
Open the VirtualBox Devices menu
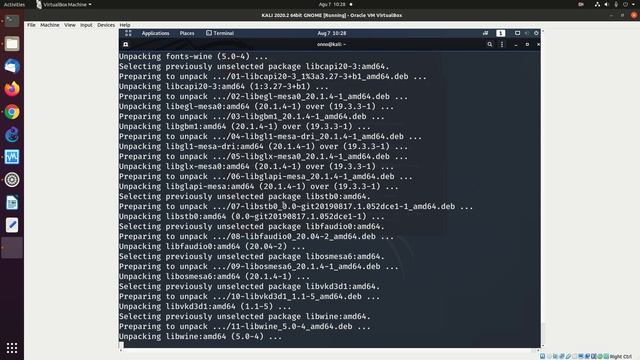tap(106, 25)
